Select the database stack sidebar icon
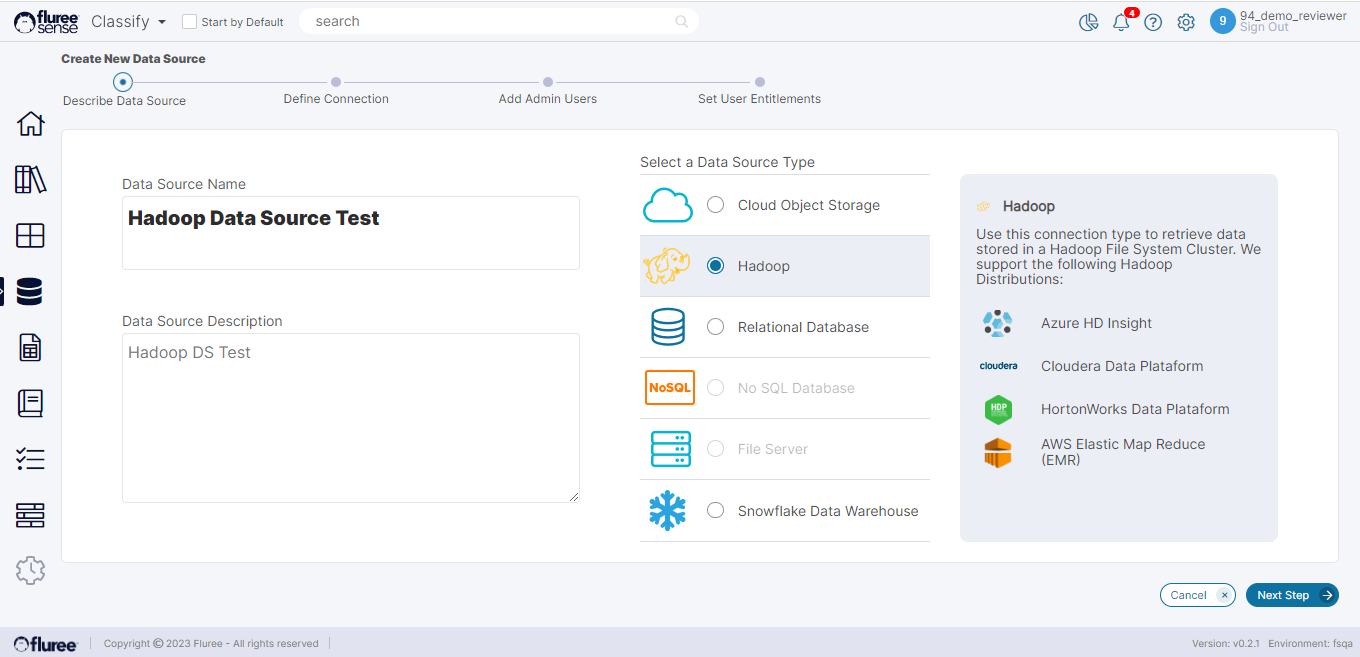The height and width of the screenshot is (657, 1360). click(30, 292)
